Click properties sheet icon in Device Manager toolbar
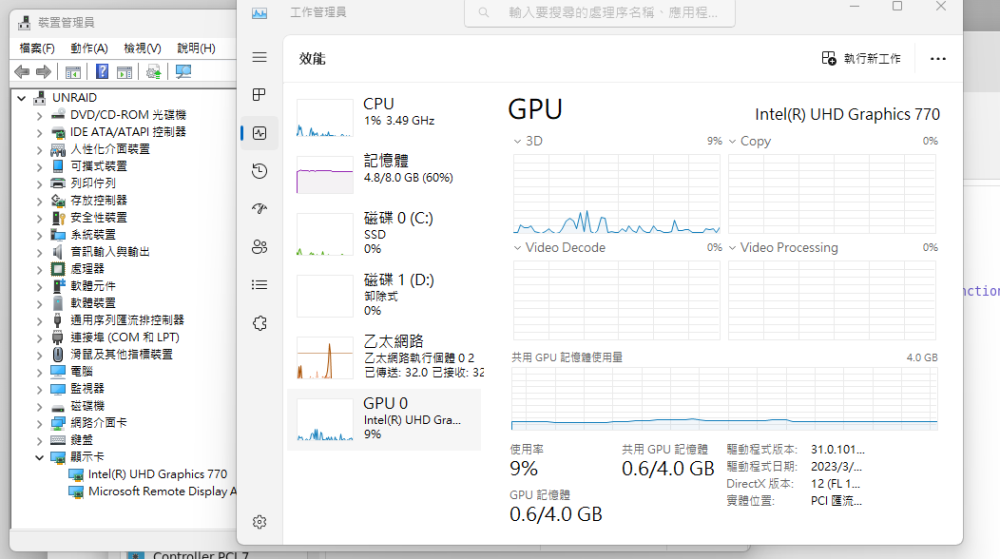Image resolution: width=1000 pixels, height=559 pixels. (124, 72)
